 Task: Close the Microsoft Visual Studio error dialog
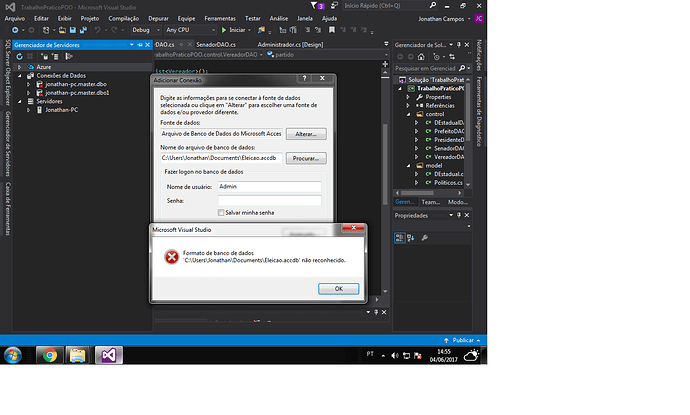point(353,228)
